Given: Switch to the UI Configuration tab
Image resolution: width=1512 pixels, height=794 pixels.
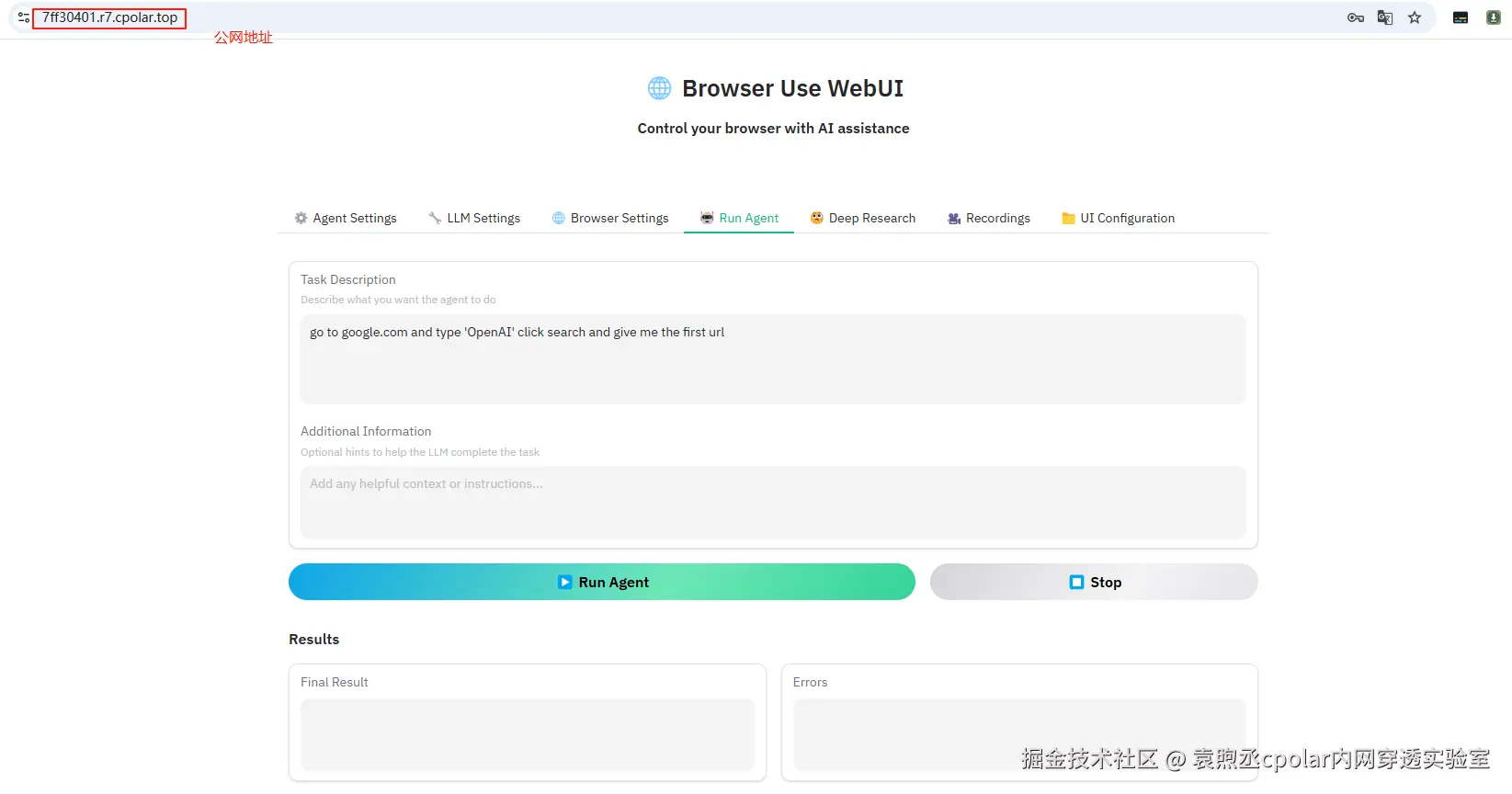Looking at the screenshot, I should tap(1119, 218).
